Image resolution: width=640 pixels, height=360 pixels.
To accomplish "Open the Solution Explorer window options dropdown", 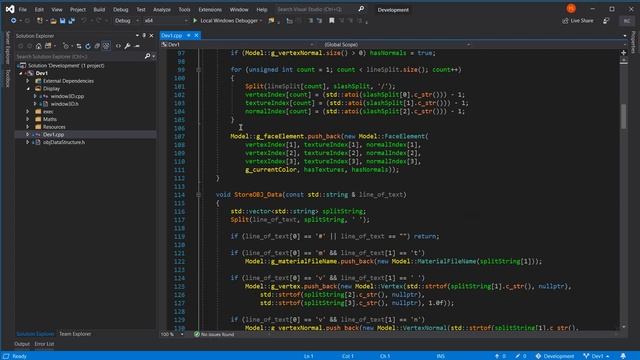I will pyautogui.click(x=137, y=36).
